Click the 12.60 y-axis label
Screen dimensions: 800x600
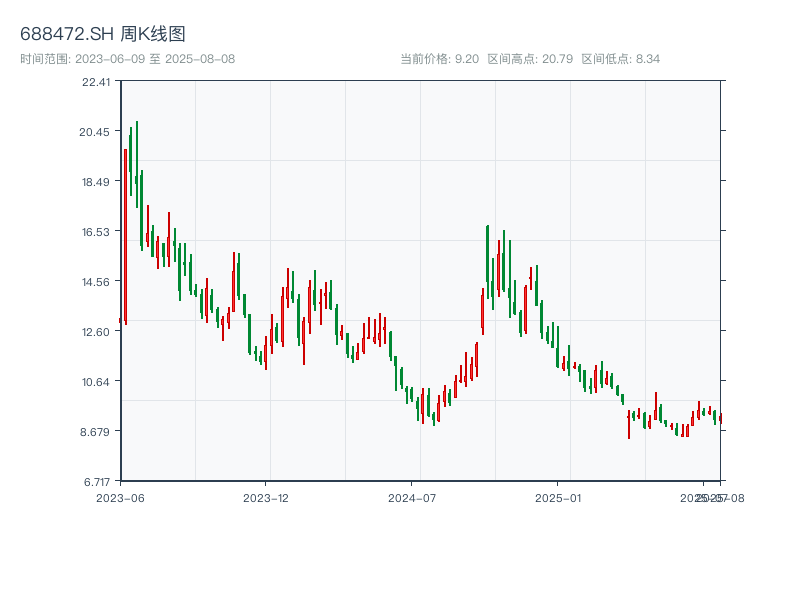pyautogui.click(x=95, y=332)
